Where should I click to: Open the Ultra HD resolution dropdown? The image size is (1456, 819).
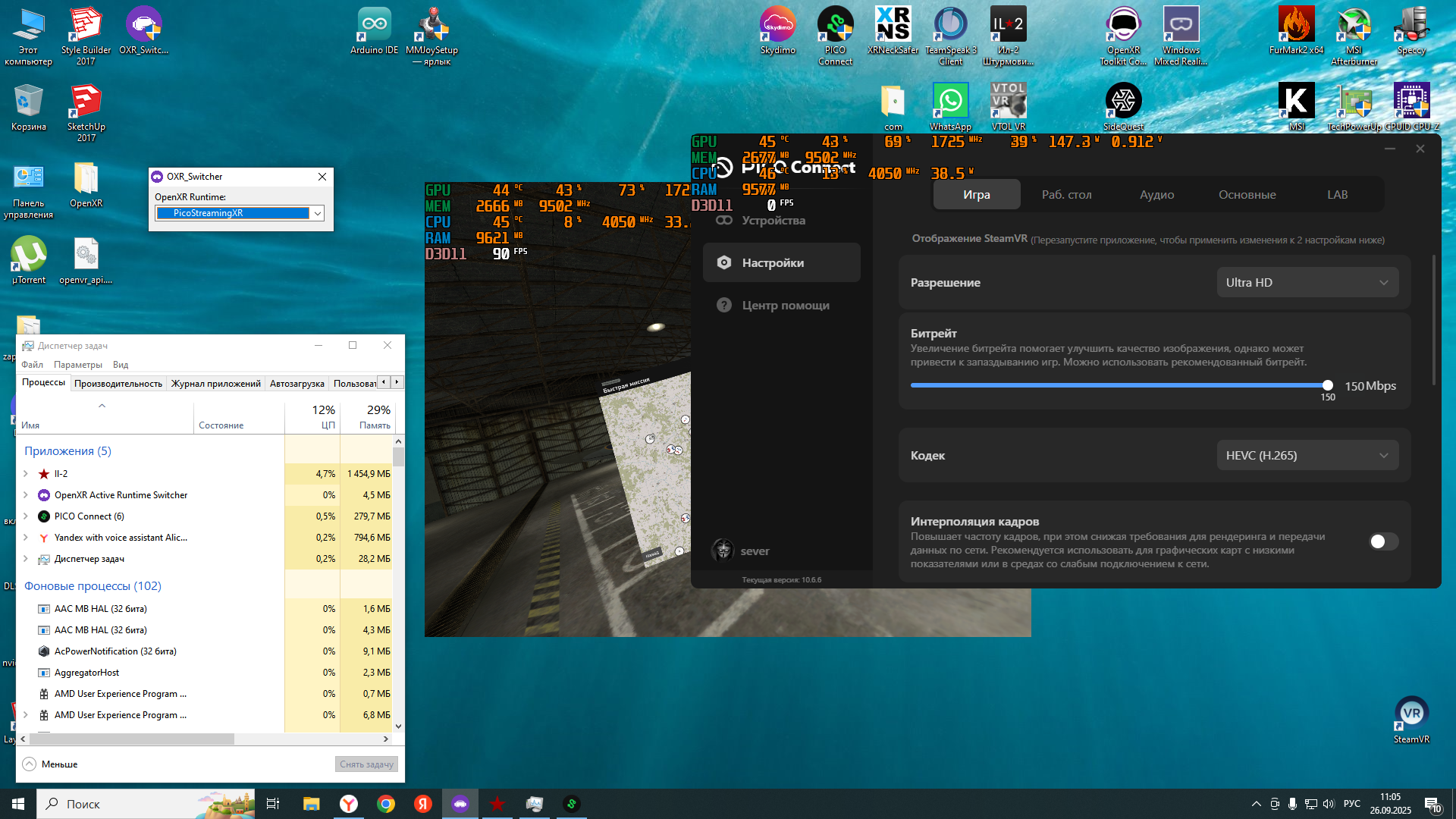(x=1307, y=282)
